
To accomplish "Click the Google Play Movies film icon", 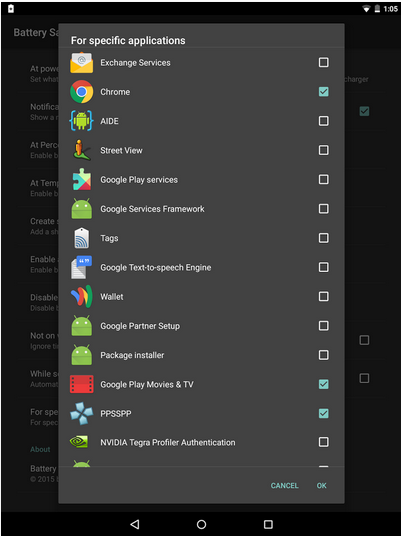I will click(x=81, y=384).
